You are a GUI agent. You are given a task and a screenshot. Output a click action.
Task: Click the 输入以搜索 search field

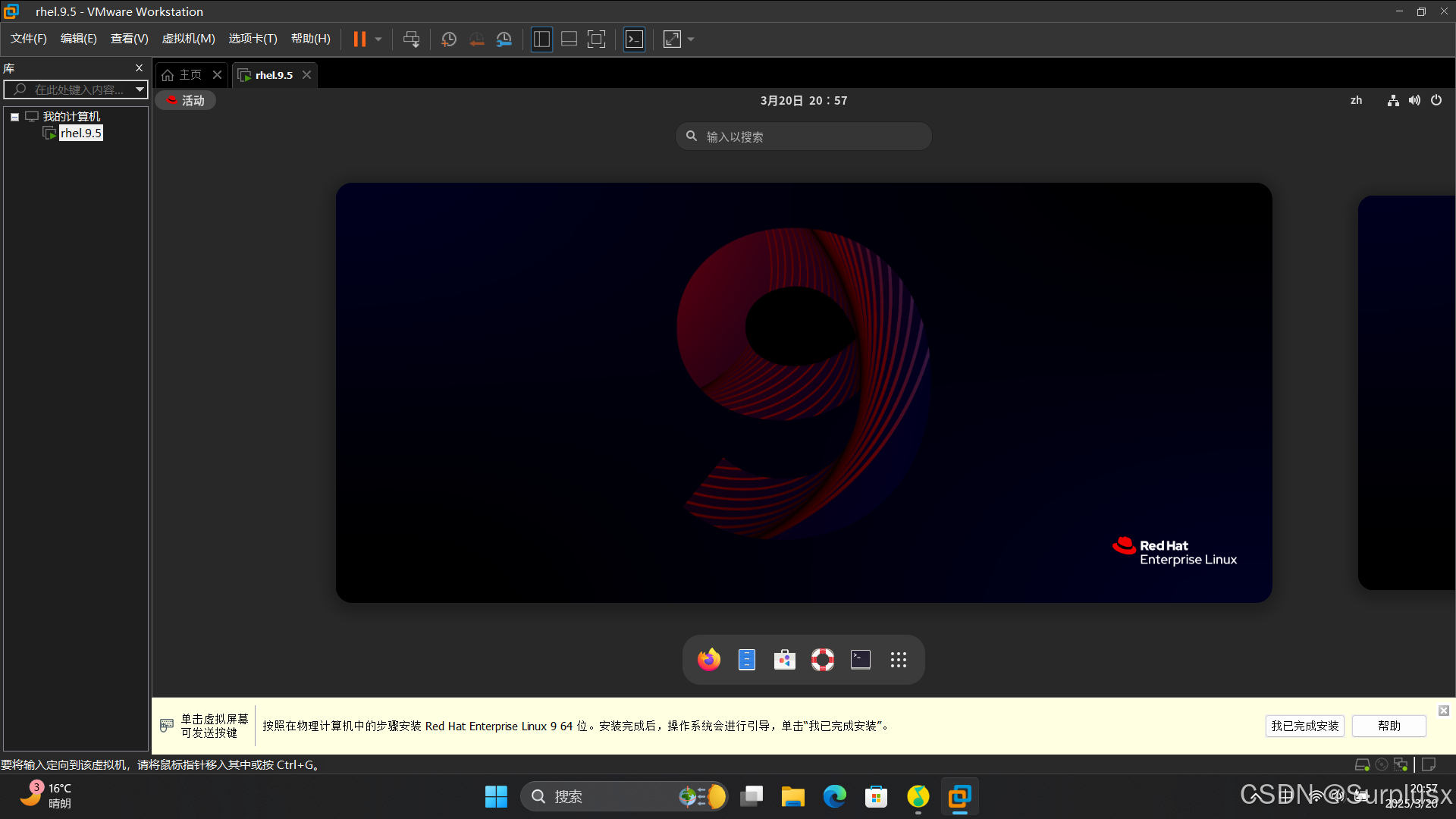(x=804, y=136)
